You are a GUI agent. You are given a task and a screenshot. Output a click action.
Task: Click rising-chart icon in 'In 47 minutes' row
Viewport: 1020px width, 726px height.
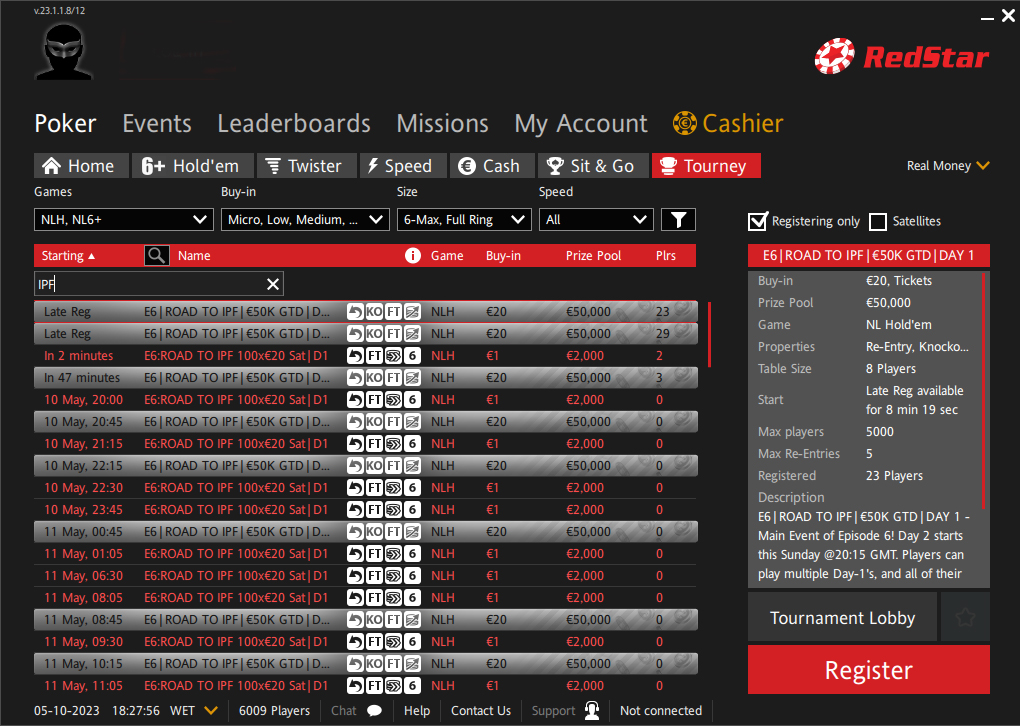pos(412,378)
